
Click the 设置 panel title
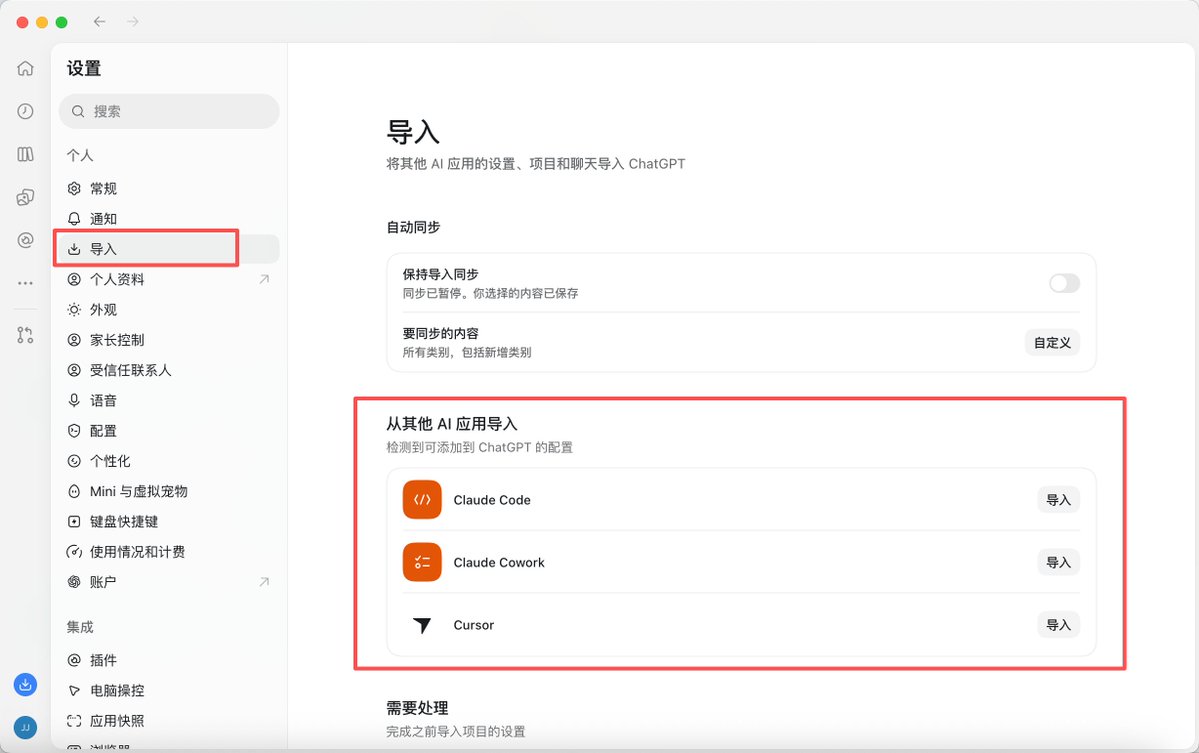(x=84, y=68)
